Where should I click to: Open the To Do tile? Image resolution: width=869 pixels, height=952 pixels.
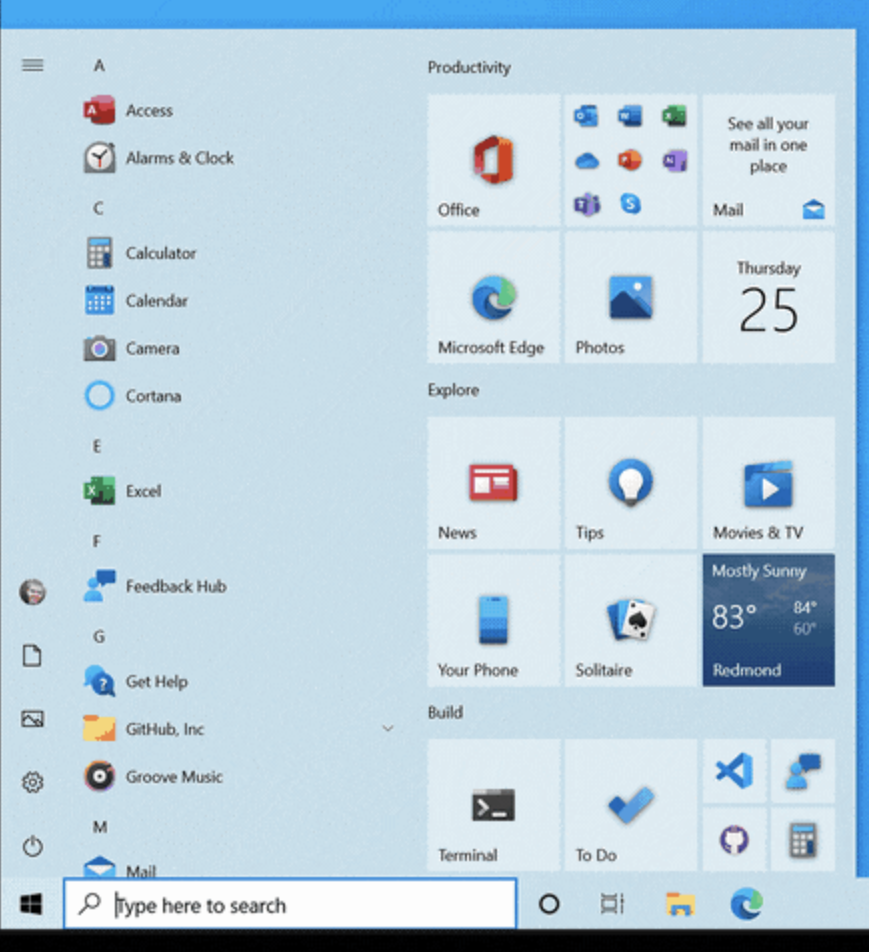click(631, 806)
